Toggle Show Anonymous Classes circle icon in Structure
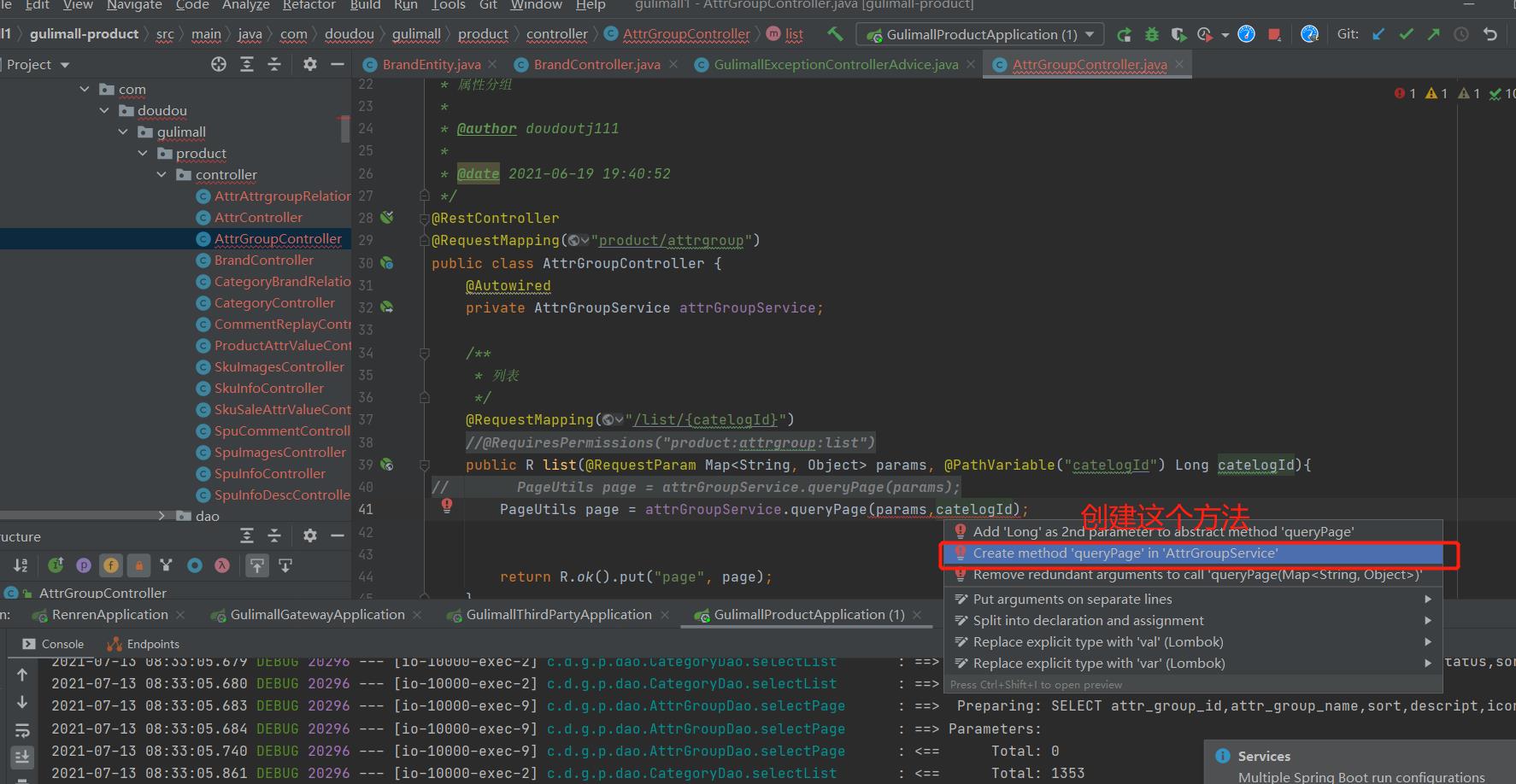The width and height of the screenshot is (1516, 784). click(195, 565)
